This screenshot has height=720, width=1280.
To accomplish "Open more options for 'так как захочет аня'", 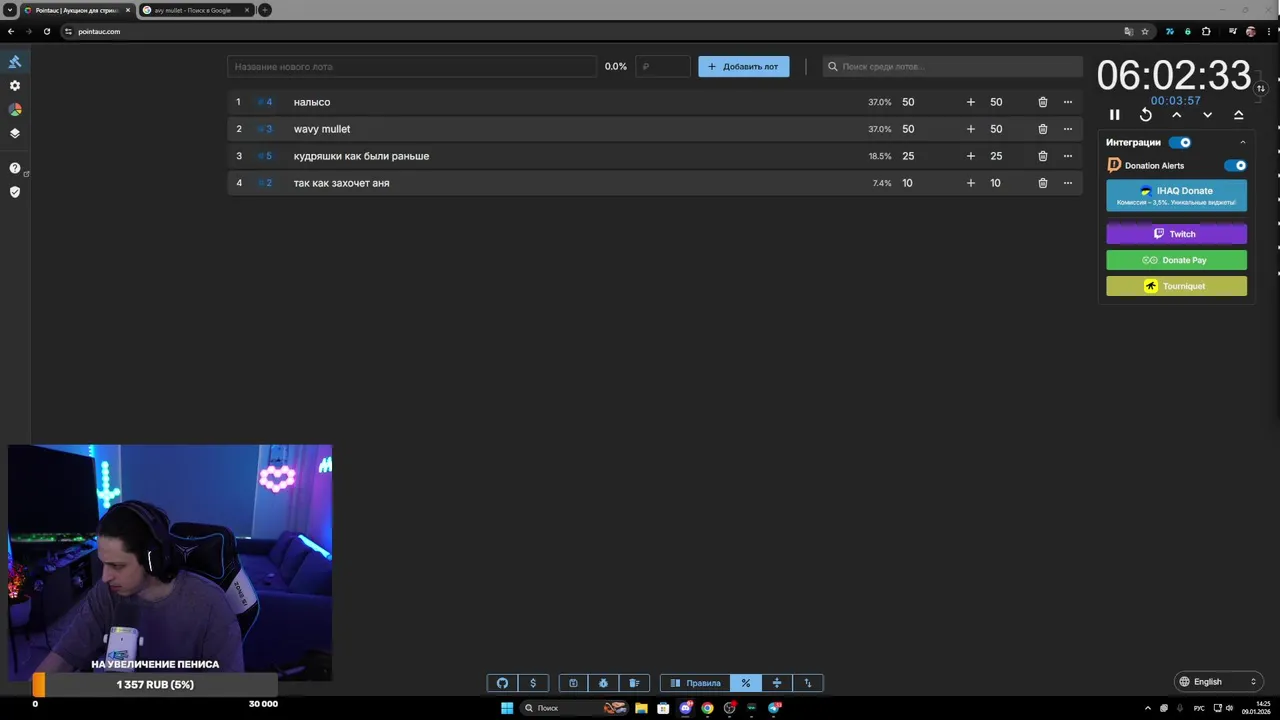I will pos(1068,183).
